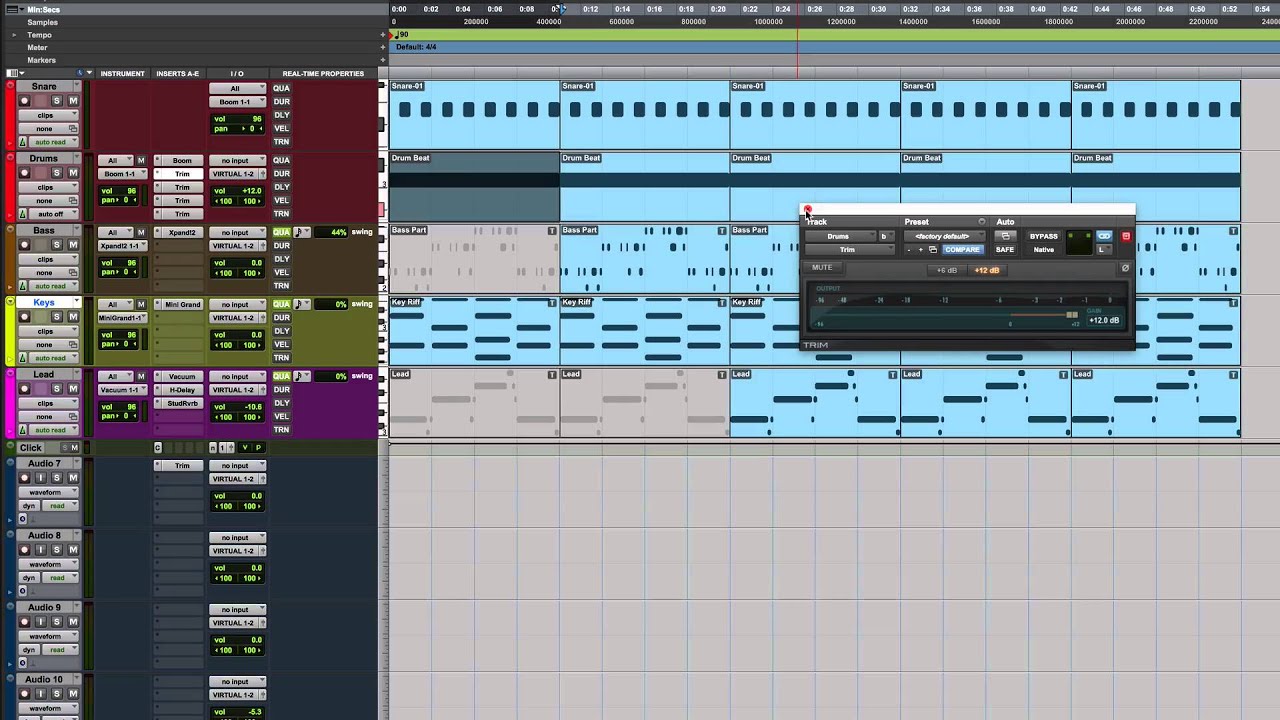Toggle the channel link icon in Trim plugin
Viewport: 1280px width, 720px height.
[1104, 236]
